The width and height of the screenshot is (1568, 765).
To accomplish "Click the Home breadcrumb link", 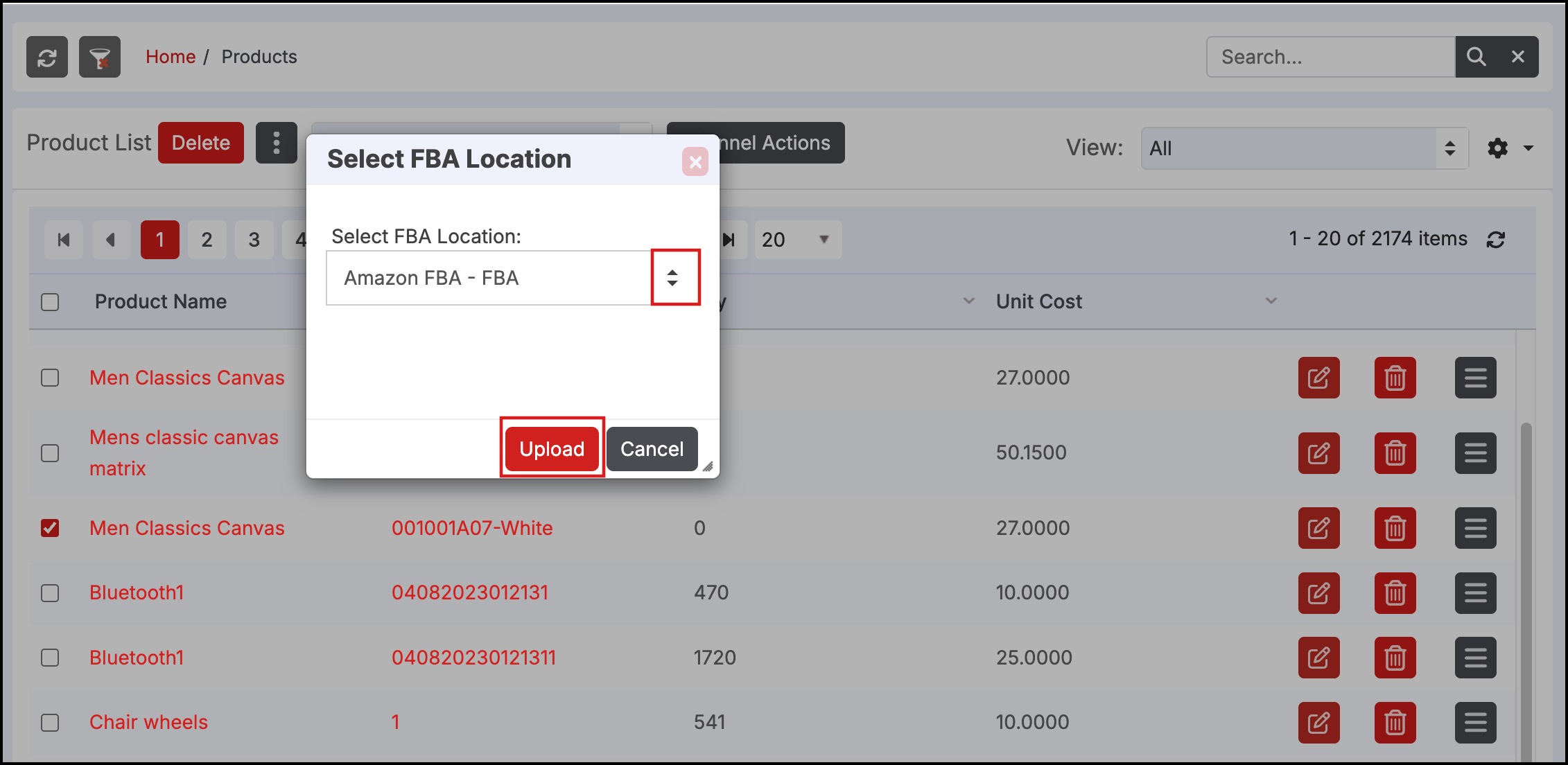I will 171,57.
